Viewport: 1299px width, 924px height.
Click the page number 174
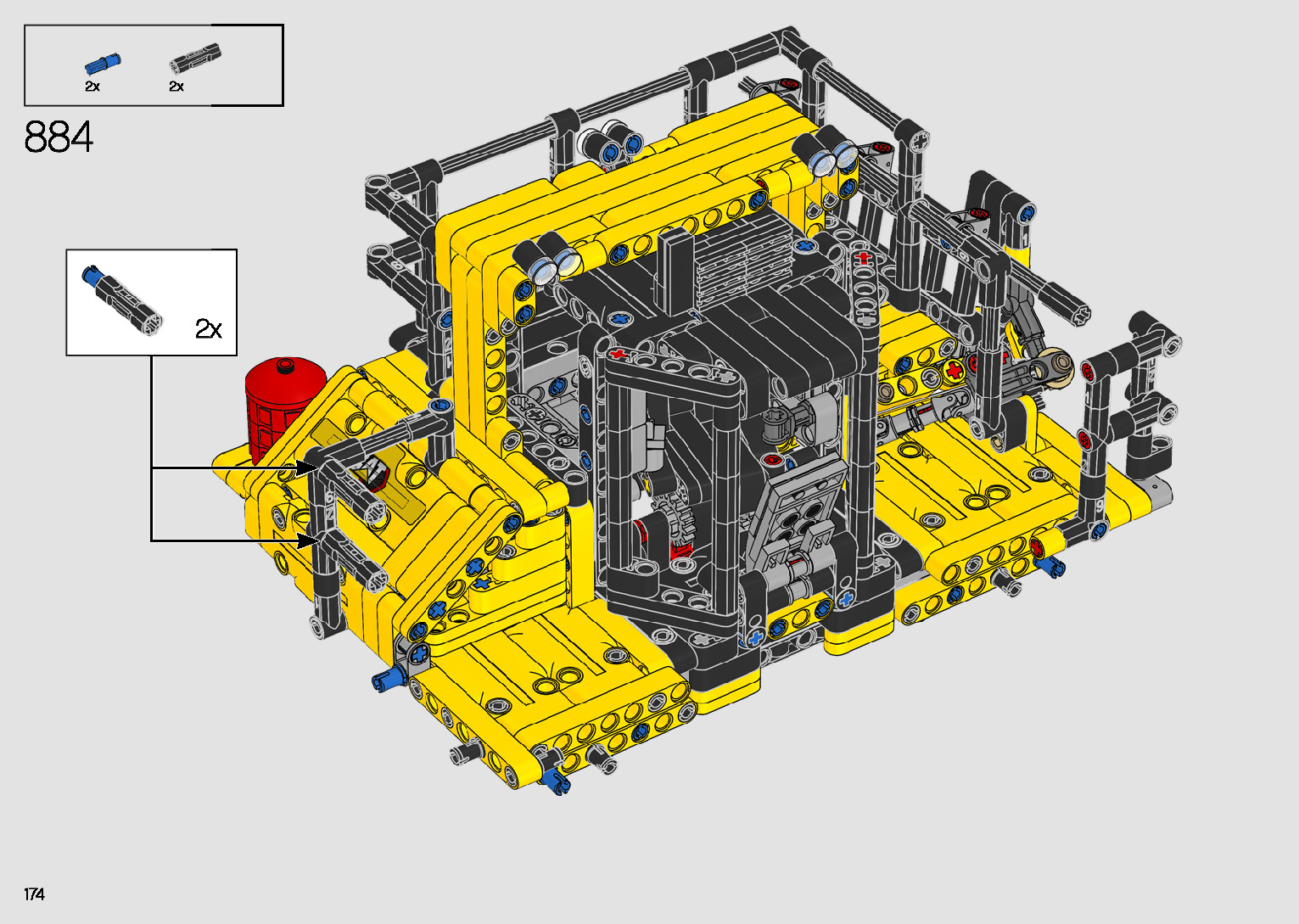click(35, 893)
